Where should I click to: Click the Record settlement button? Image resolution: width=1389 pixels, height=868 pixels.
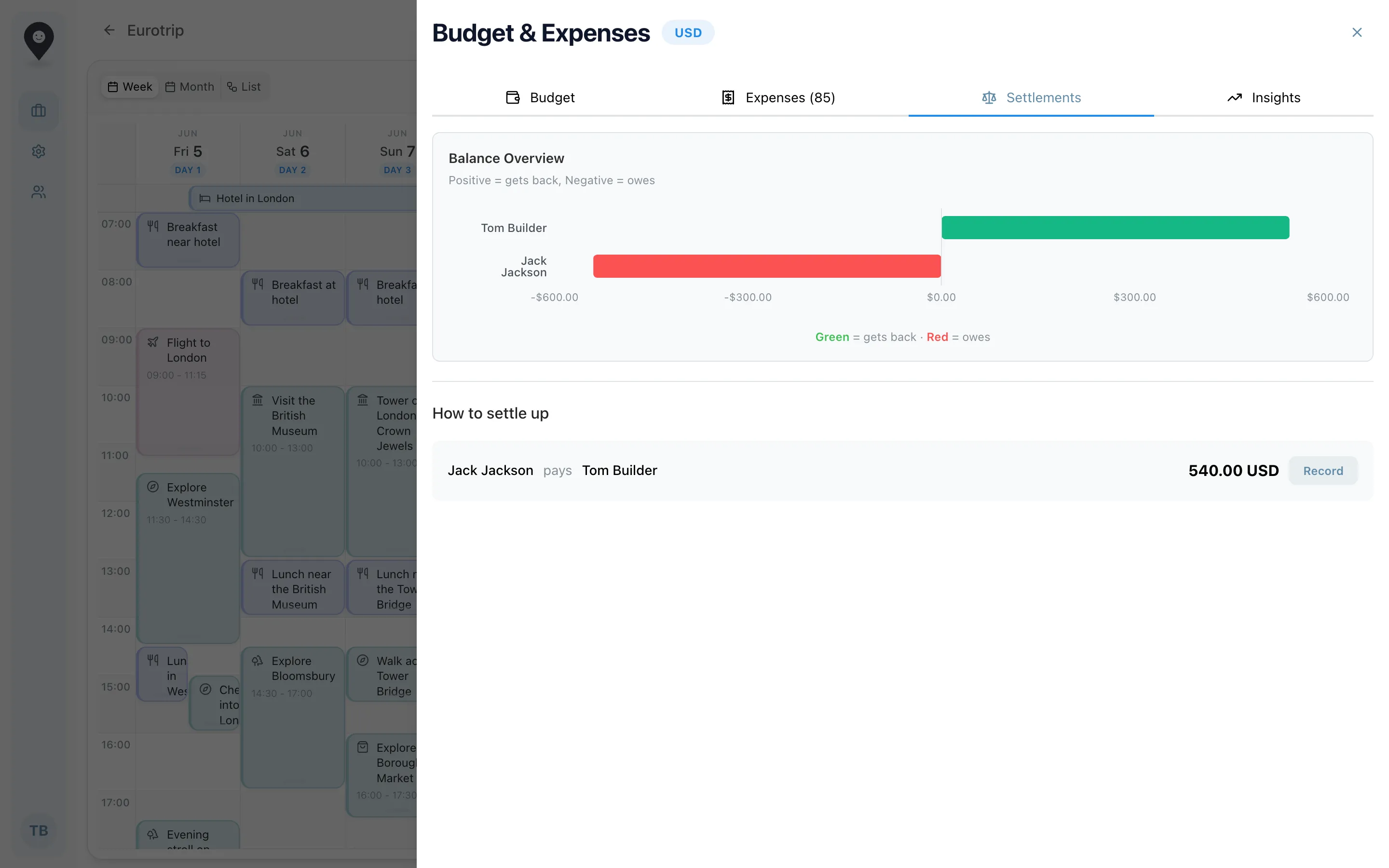point(1322,471)
